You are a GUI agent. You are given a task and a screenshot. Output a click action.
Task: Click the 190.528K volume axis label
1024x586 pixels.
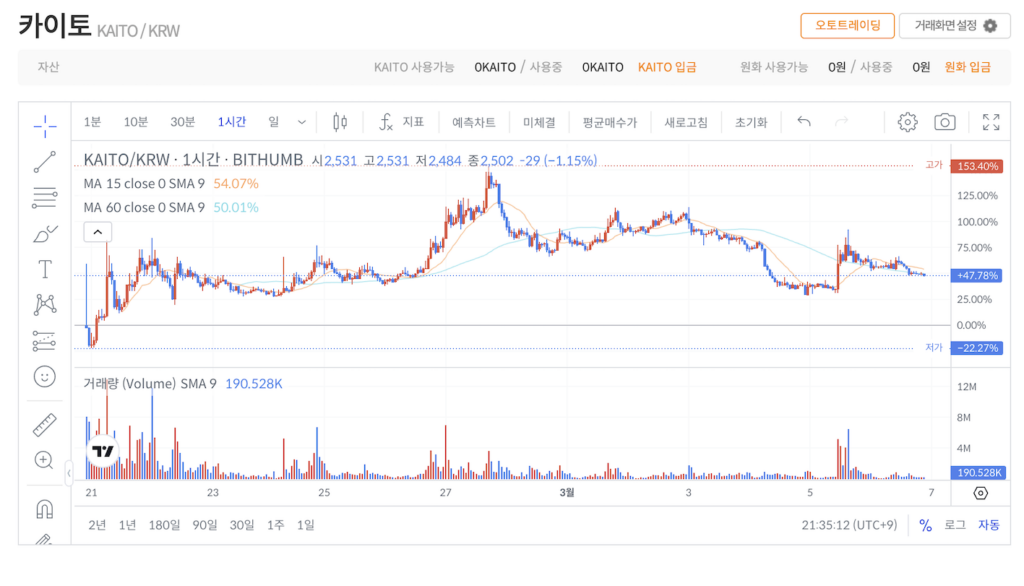(978, 472)
